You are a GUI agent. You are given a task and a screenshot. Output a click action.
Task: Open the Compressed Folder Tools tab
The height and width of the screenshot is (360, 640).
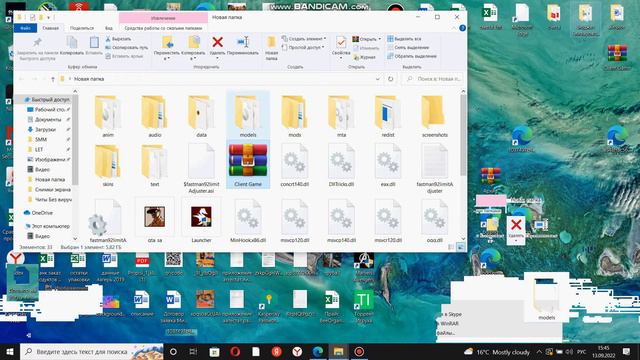pos(163,28)
